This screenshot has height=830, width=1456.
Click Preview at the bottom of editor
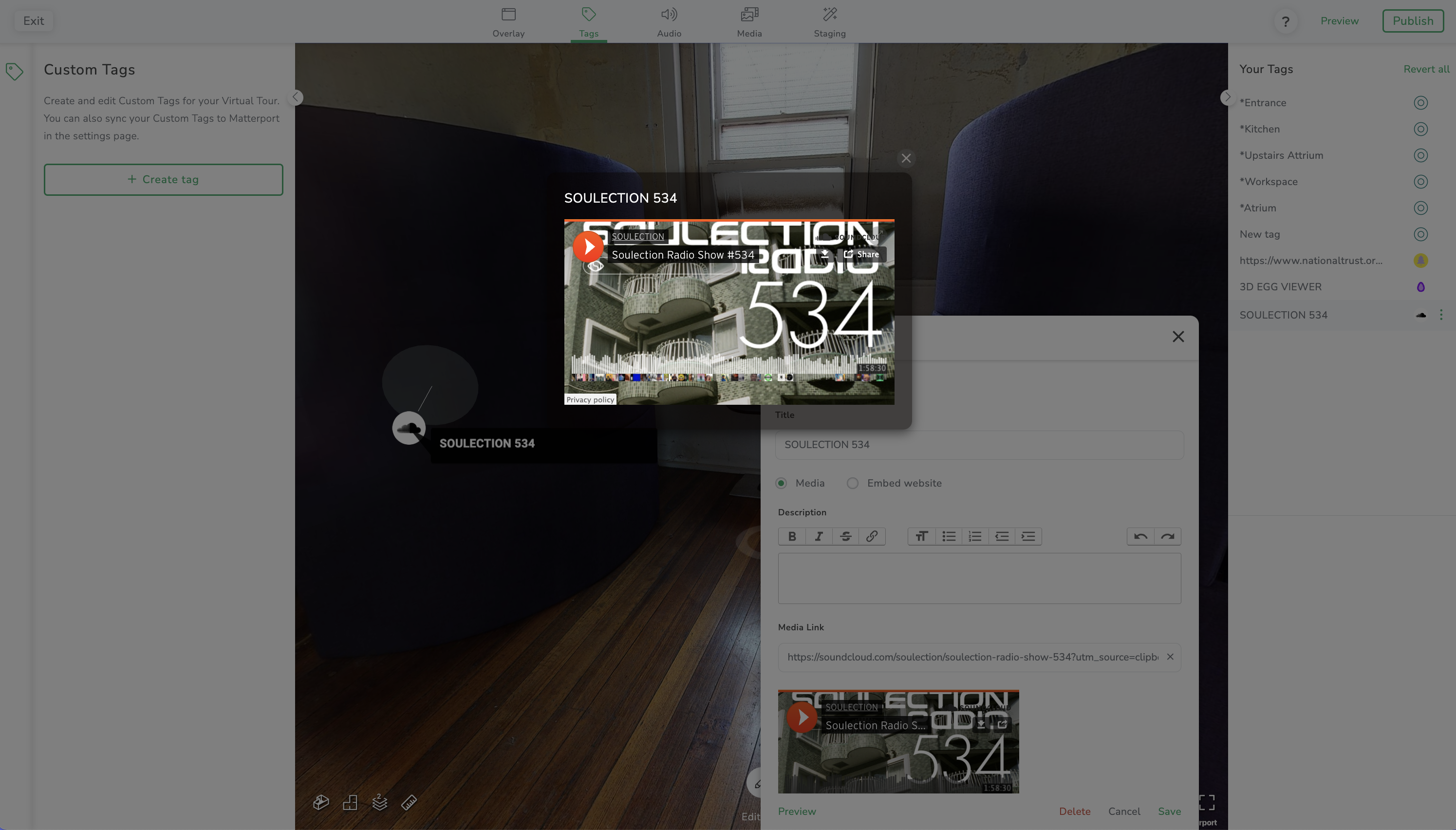pyautogui.click(x=797, y=811)
